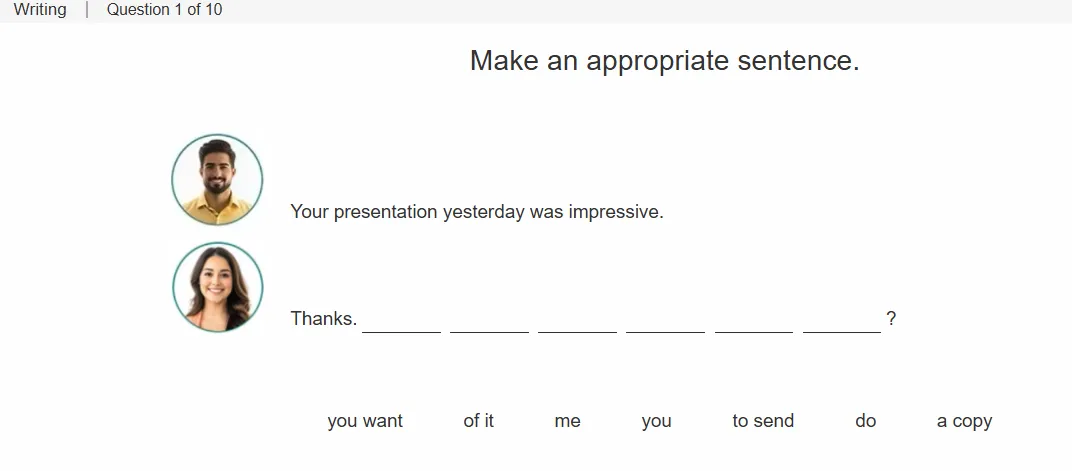
Task: Click the "Make an appropriate sentence." heading
Action: point(665,61)
